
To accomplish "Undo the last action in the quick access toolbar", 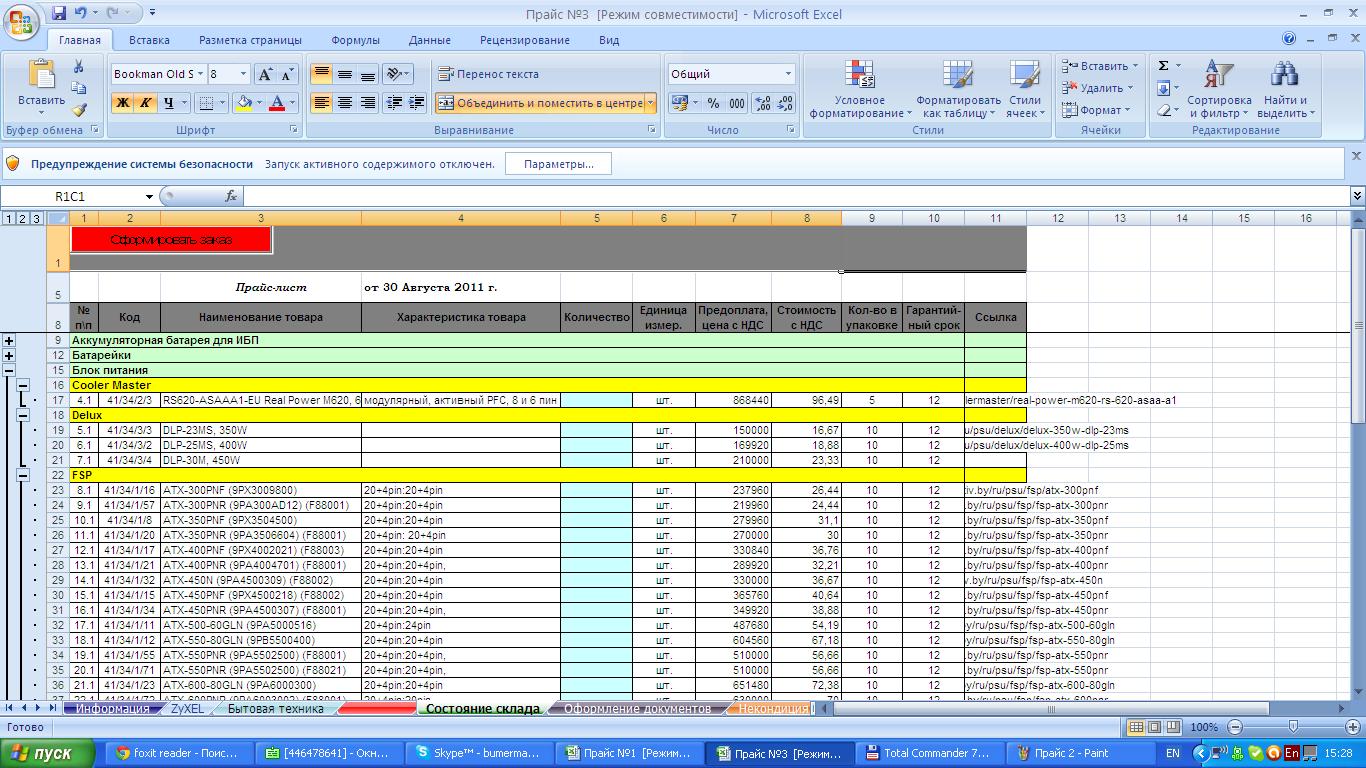I will click(80, 13).
